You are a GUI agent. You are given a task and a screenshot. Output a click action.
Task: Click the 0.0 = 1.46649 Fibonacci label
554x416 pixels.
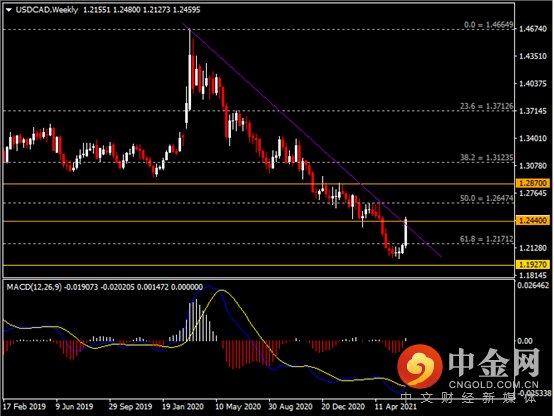[x=488, y=25]
